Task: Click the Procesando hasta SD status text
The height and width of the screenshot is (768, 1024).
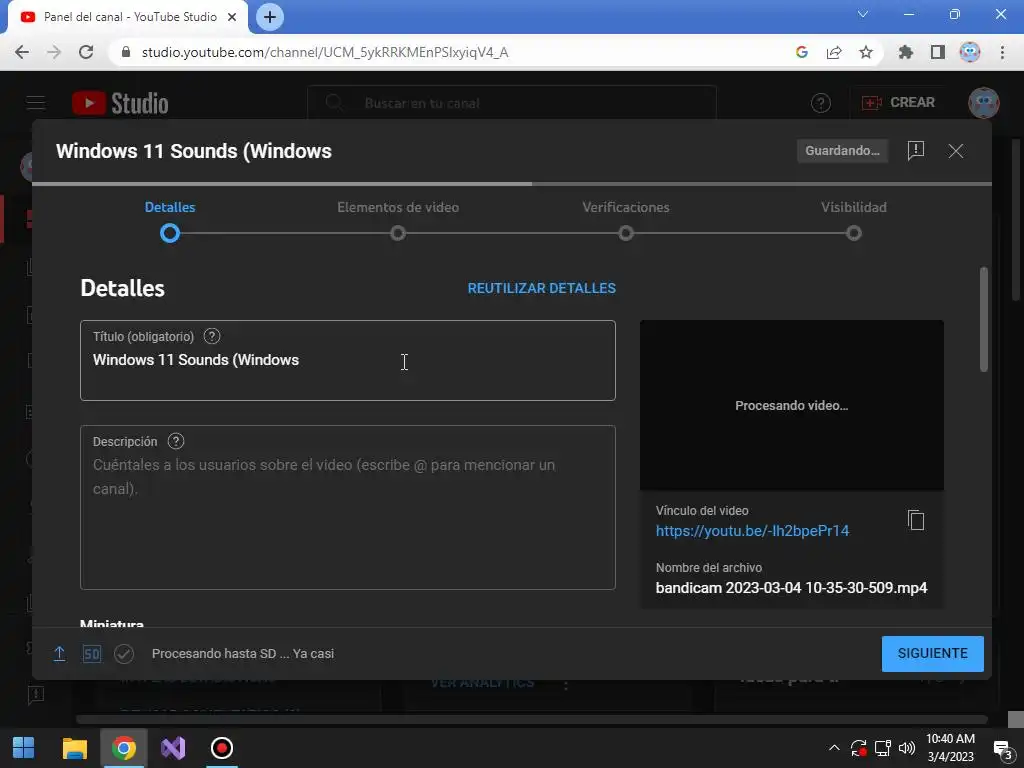Action: 243,654
